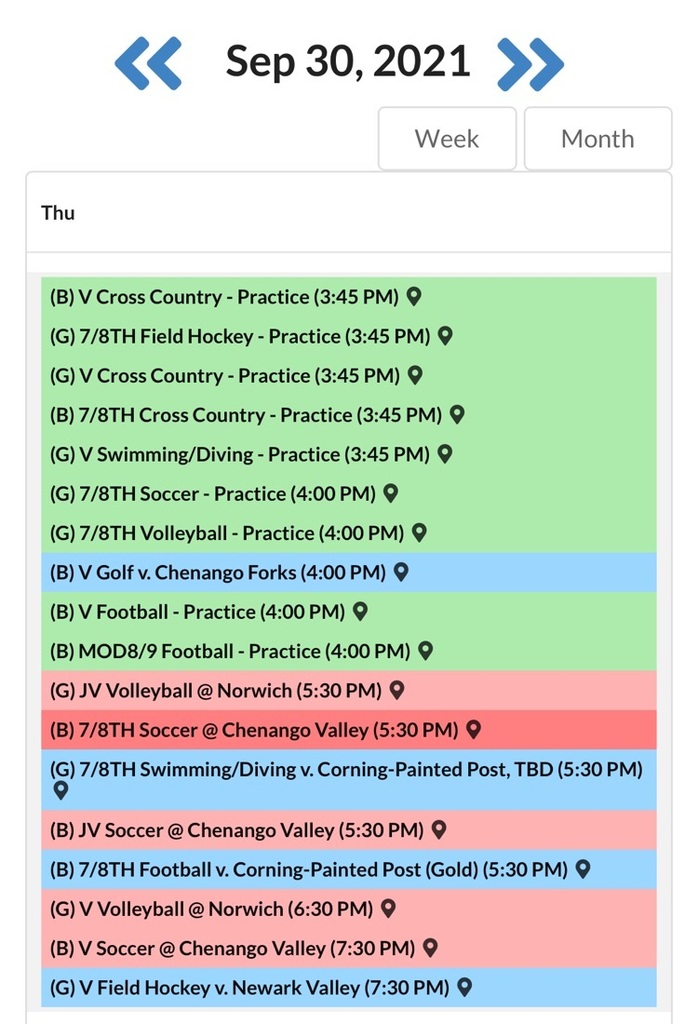Click location pin beside JV Volleyball @ Norwich
Image resolution: width=698 pixels, height=1024 pixels.
397,690
